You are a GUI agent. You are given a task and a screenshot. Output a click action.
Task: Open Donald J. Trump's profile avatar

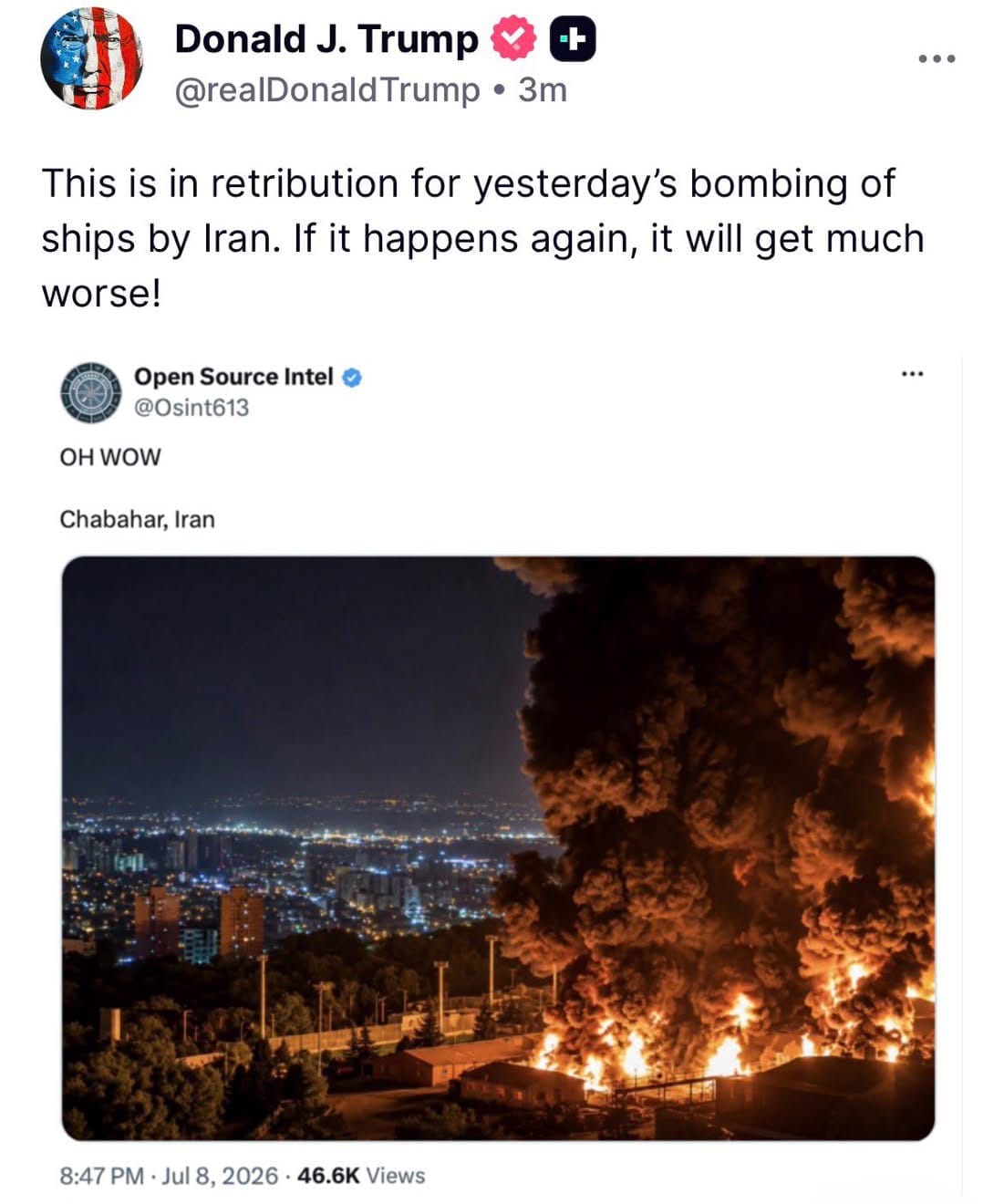[x=91, y=58]
